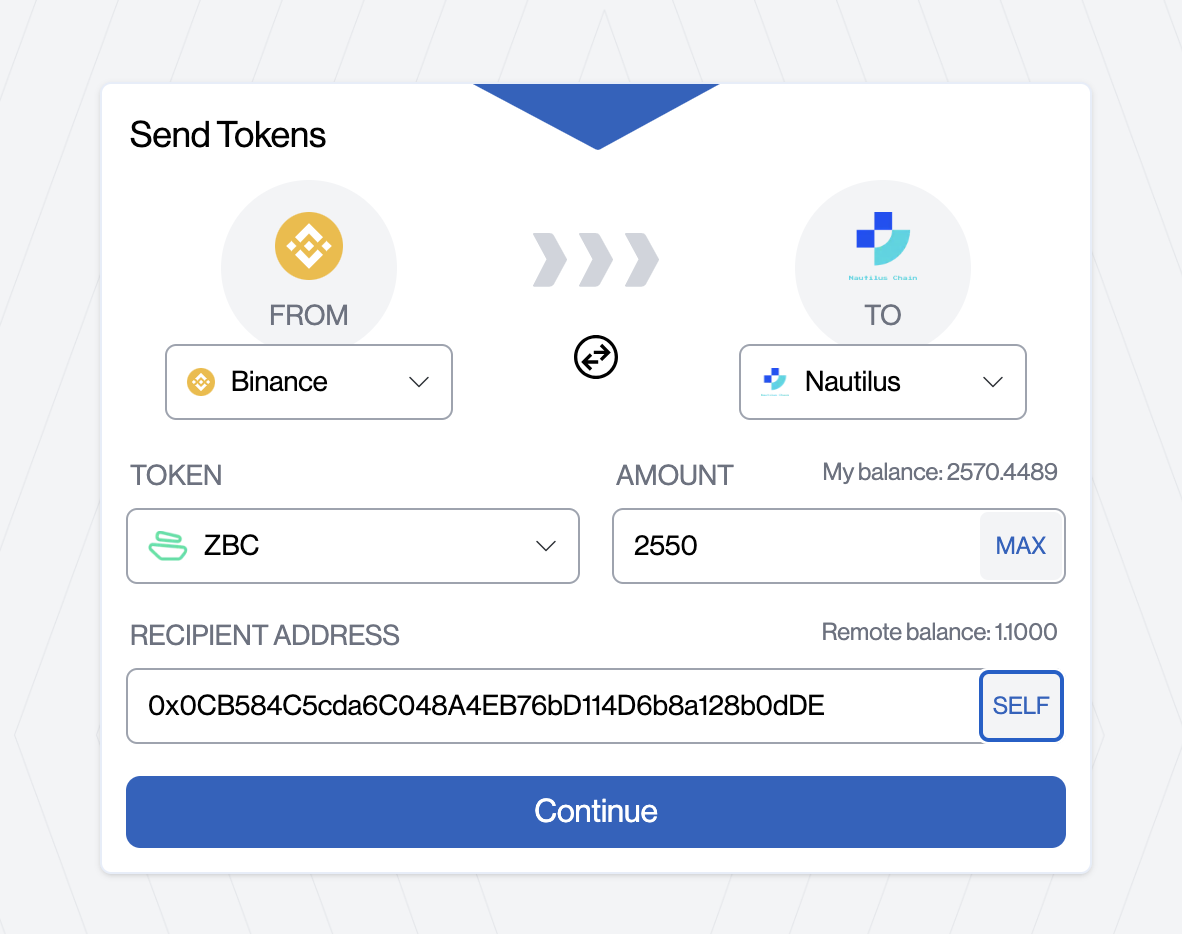Click the chevron arrow in the Nautilus dropdown
The height and width of the screenshot is (934, 1182).
coord(993,382)
